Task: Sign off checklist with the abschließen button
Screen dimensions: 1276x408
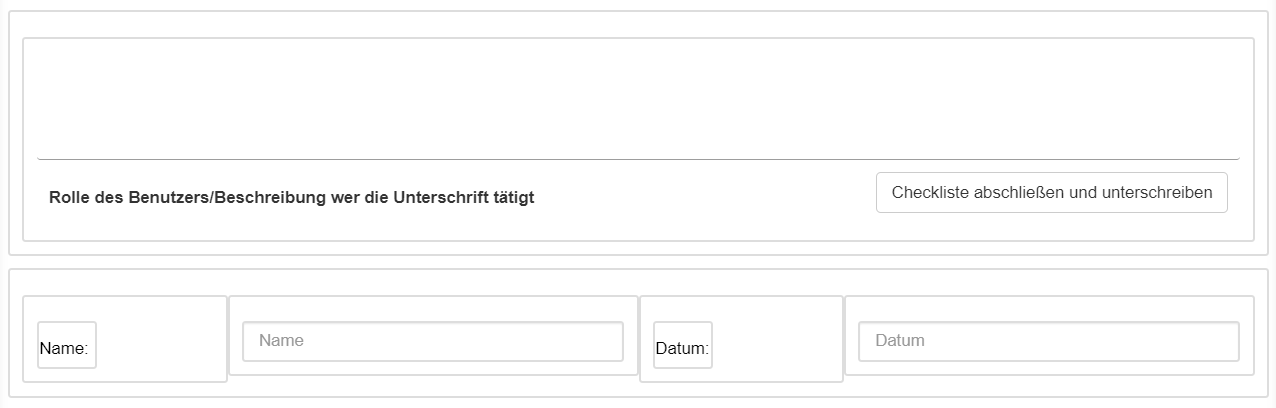Action: pos(1051,193)
